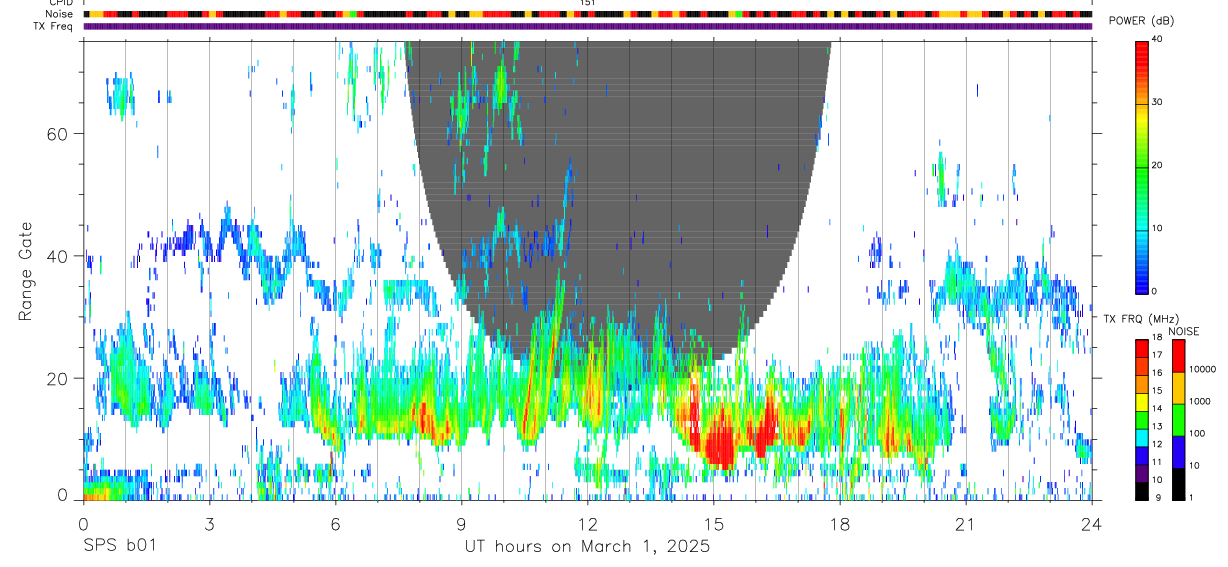Click the 9 hour mark on x-axis
The image size is (1228, 567).
pyautogui.click(x=461, y=524)
